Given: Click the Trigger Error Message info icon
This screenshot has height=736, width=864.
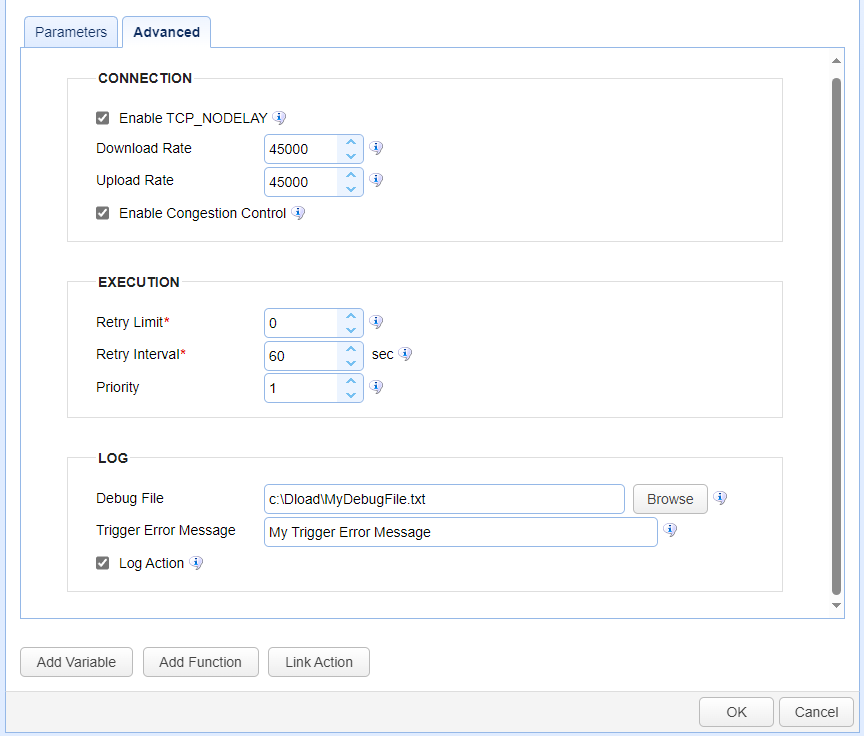Looking at the screenshot, I should point(670,530).
